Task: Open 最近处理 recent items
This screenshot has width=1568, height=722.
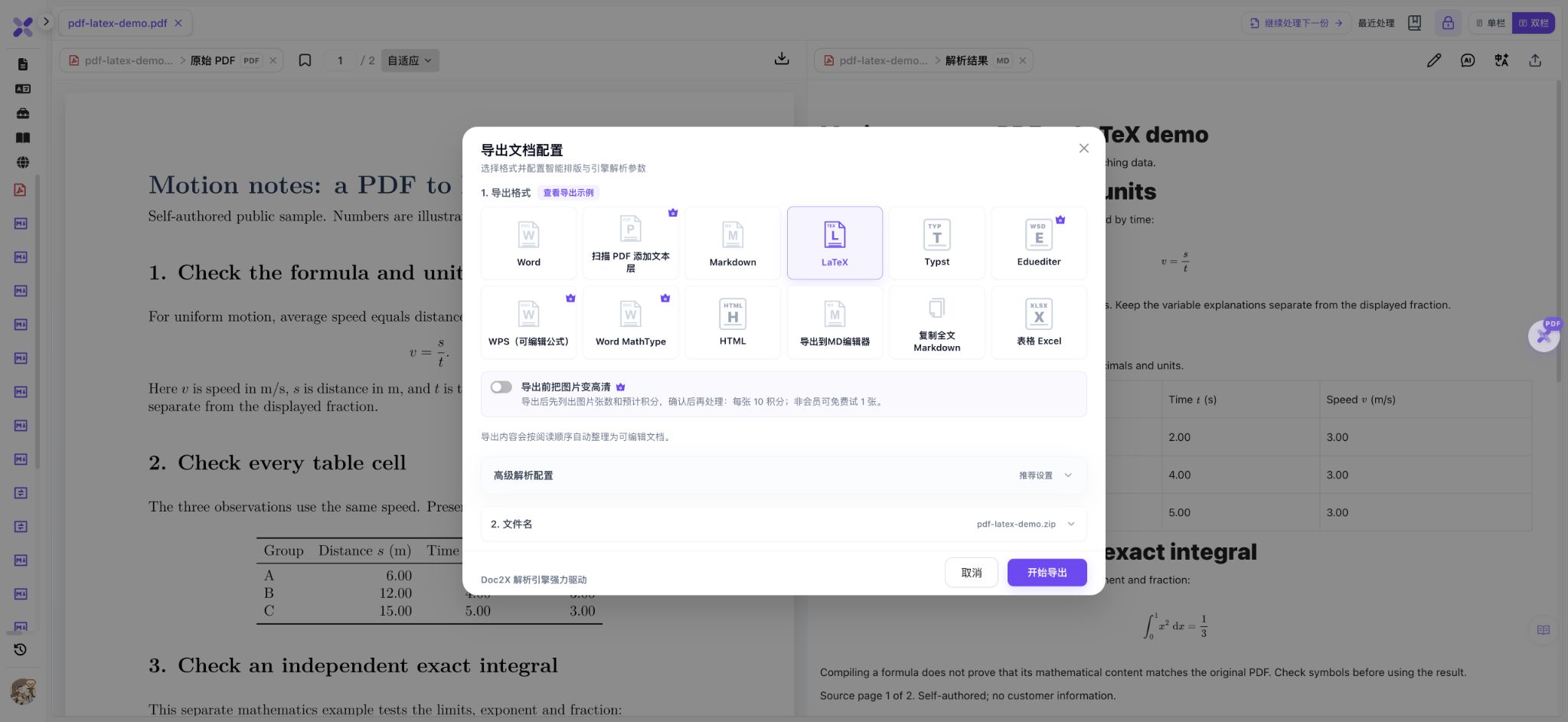Action: (x=1376, y=23)
